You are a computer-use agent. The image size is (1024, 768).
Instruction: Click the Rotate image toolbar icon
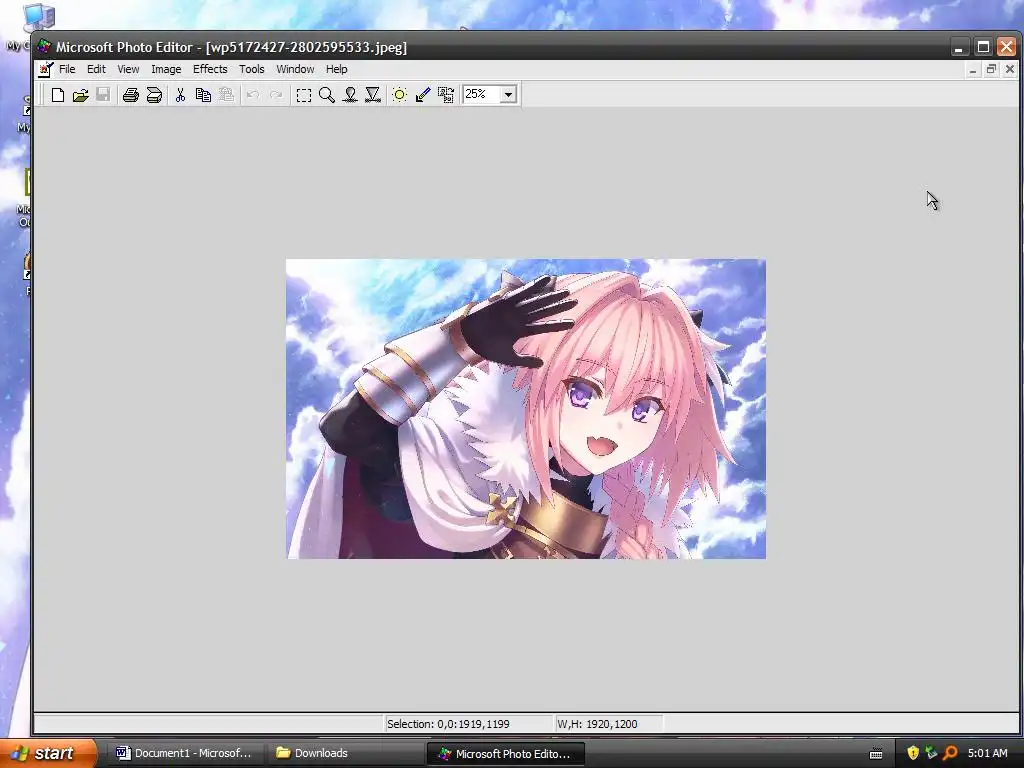pos(446,95)
